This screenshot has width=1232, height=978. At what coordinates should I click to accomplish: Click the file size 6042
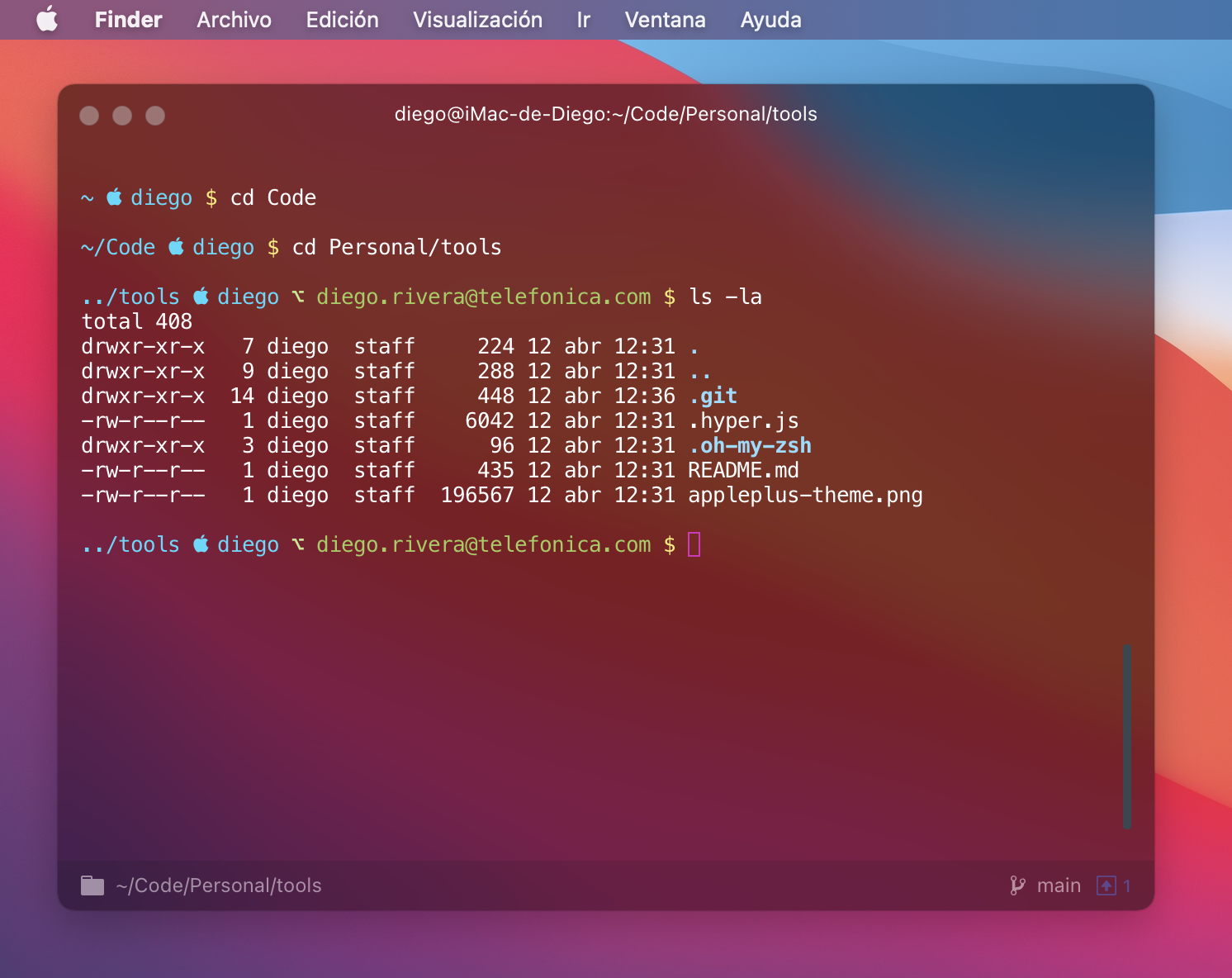(x=490, y=421)
